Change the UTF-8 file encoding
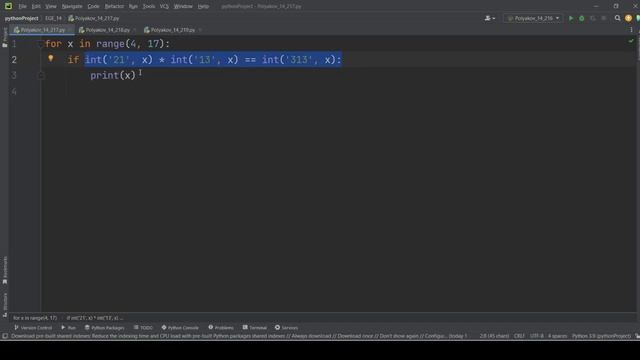 537,336
